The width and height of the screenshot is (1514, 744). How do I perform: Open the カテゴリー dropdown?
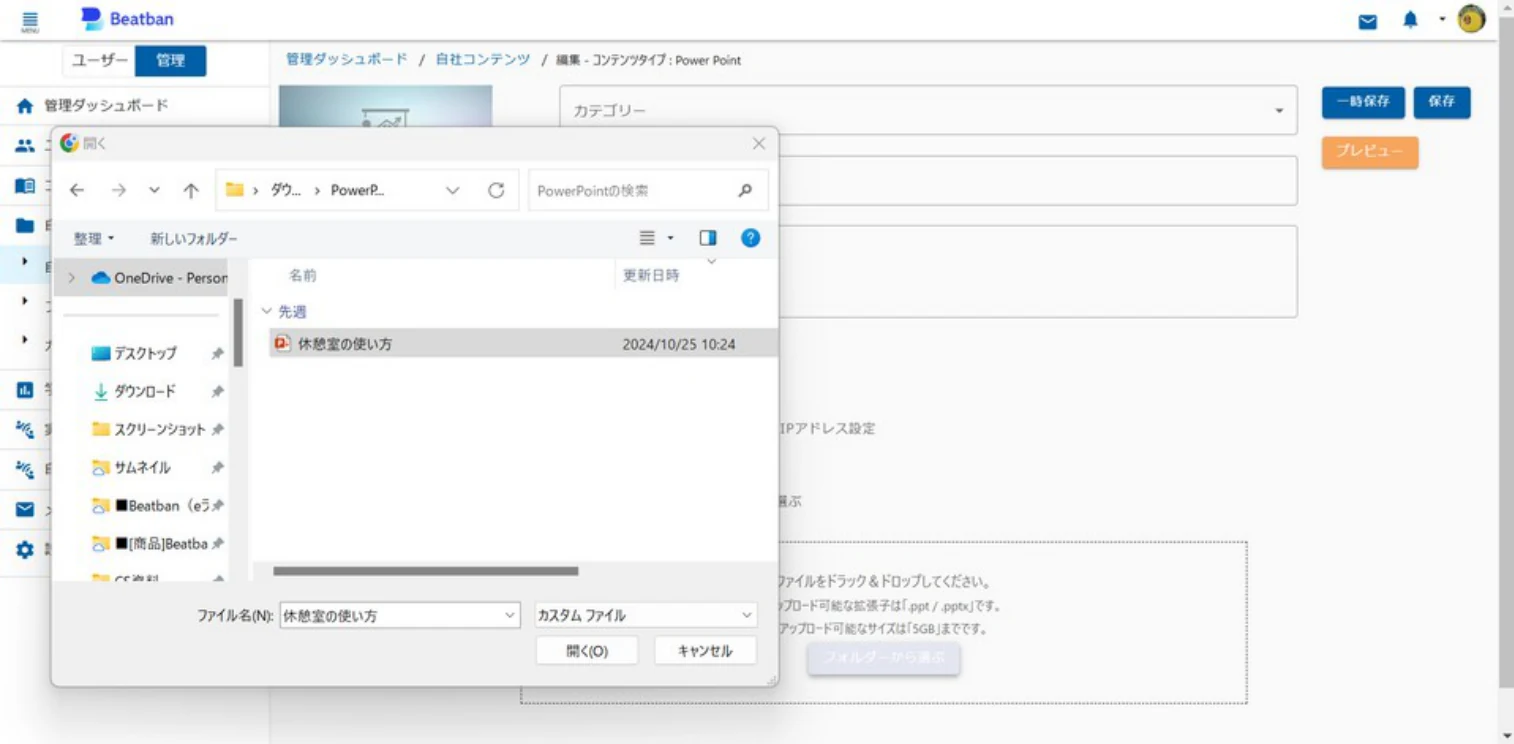click(928, 110)
